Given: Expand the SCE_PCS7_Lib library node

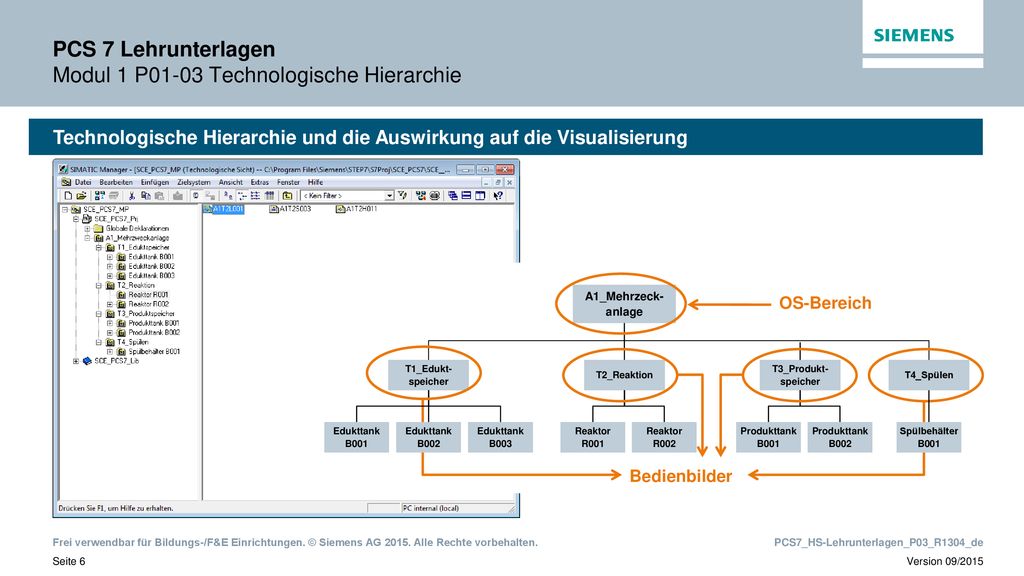Looking at the screenshot, I should coord(76,361).
